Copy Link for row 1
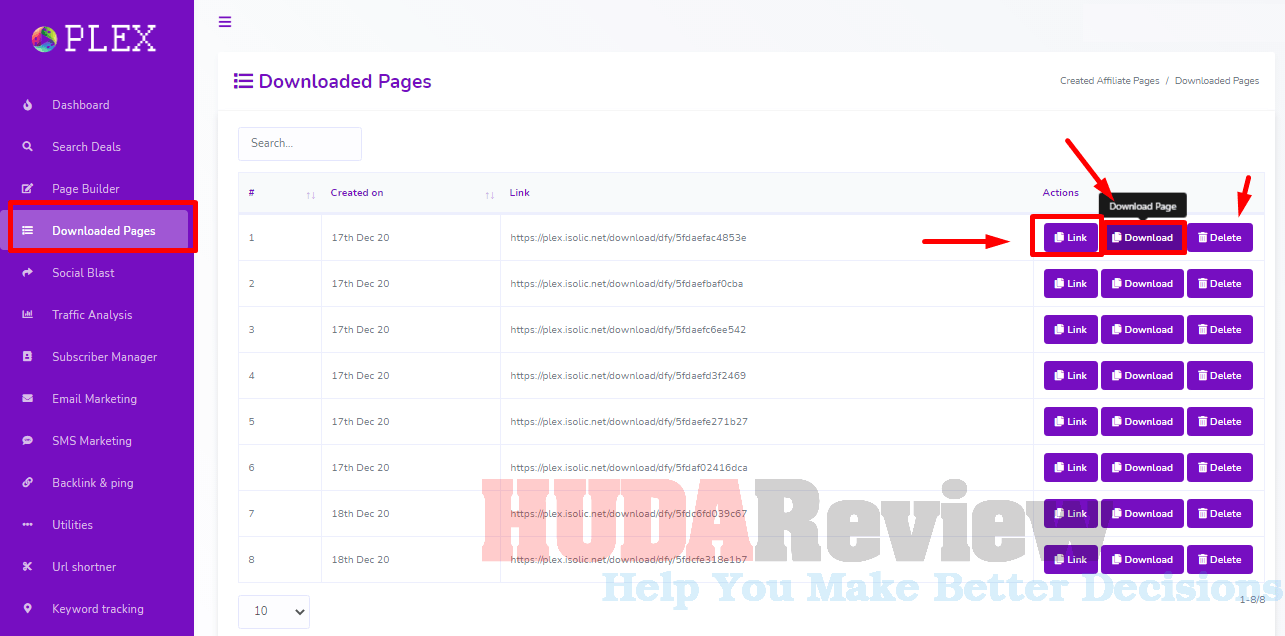Viewport: 1285px width, 636px height. [1071, 238]
